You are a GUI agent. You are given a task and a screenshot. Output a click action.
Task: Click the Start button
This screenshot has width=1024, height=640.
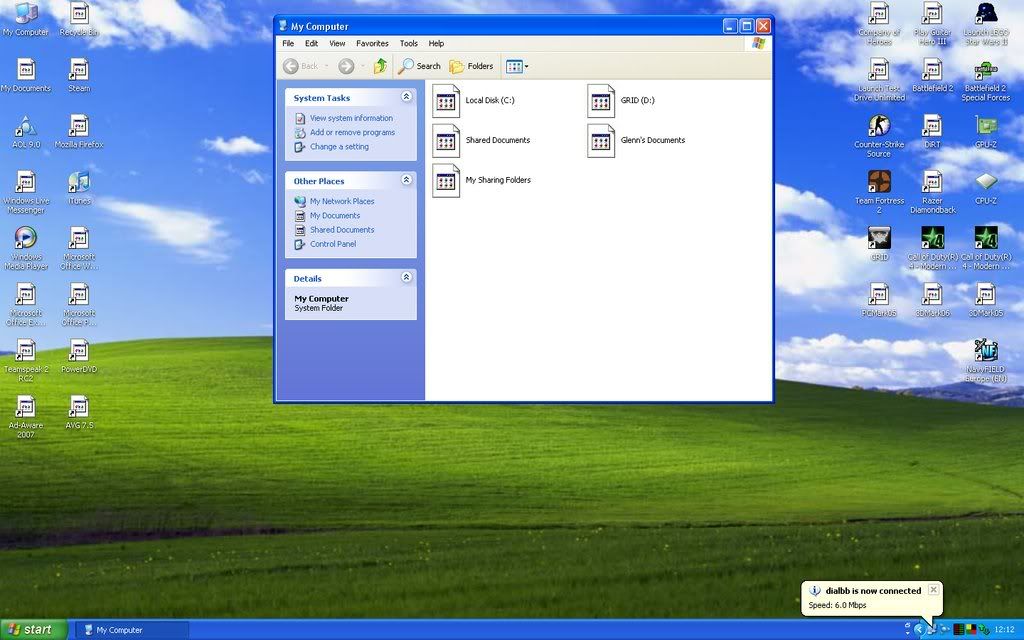(x=33, y=630)
